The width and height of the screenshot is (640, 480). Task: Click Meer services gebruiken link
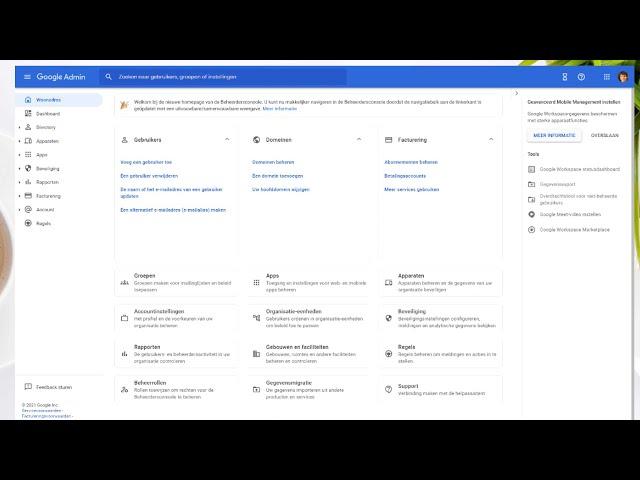pos(412,189)
